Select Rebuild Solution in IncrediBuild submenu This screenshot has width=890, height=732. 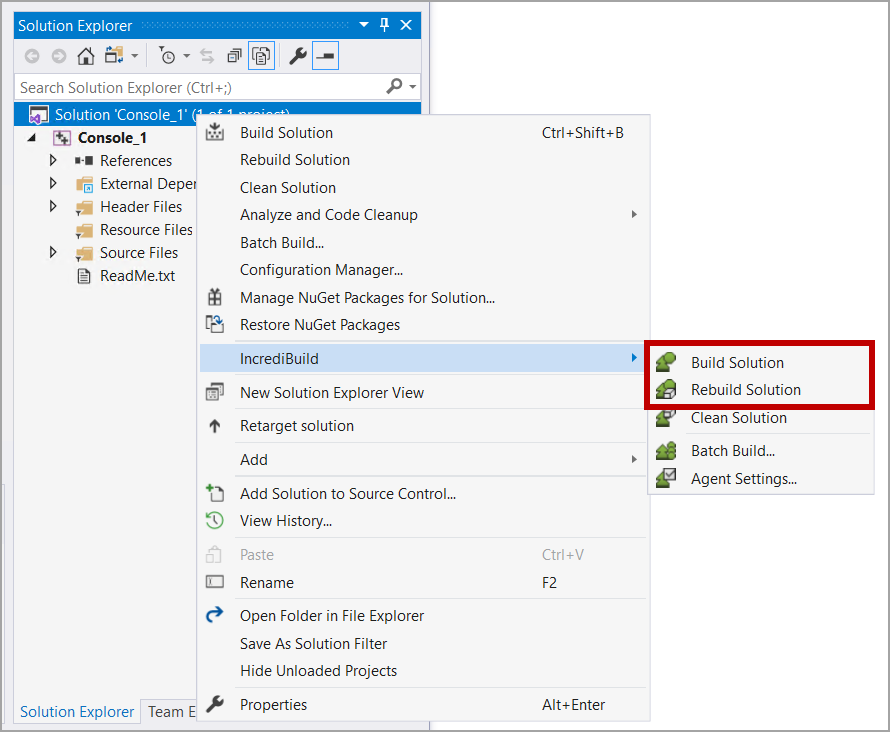tap(745, 390)
